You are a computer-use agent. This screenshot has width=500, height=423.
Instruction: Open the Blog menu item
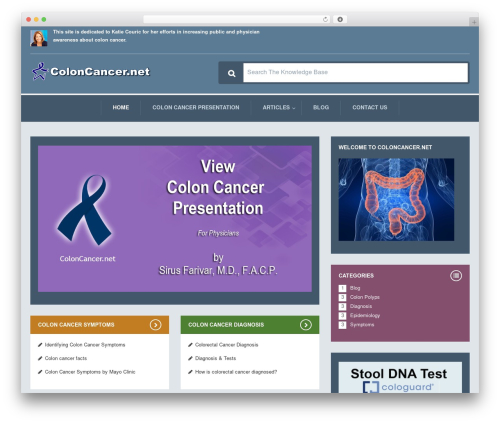click(x=321, y=107)
